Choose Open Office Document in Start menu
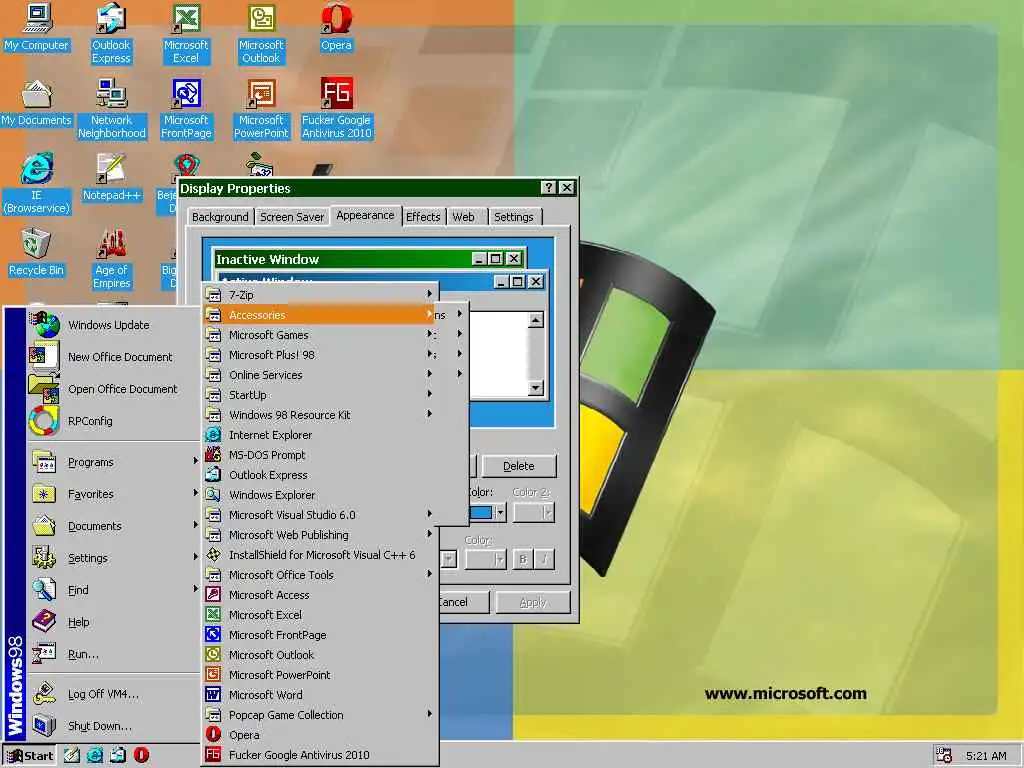This screenshot has width=1024, height=768. click(114, 389)
